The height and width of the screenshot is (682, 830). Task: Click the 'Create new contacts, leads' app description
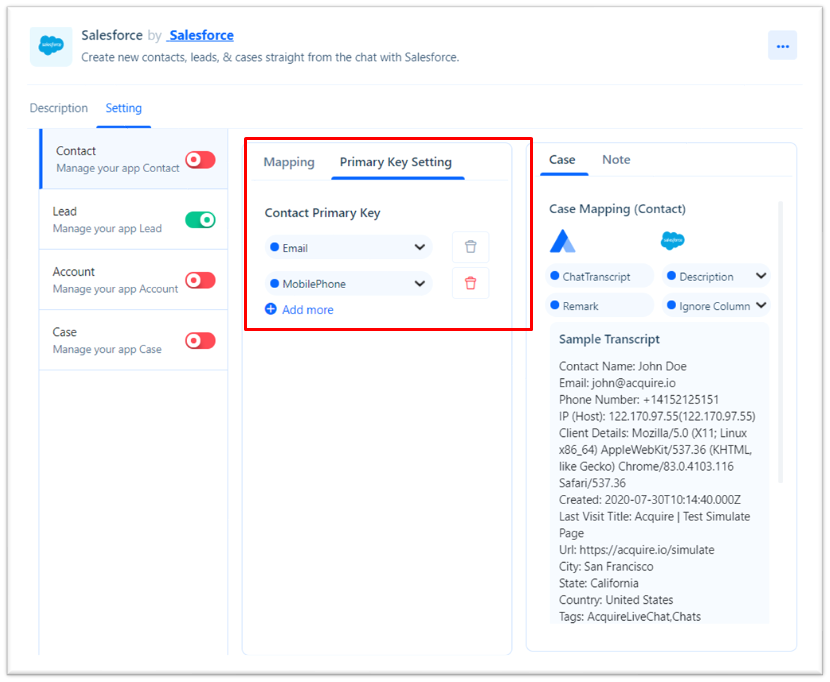click(x=270, y=57)
